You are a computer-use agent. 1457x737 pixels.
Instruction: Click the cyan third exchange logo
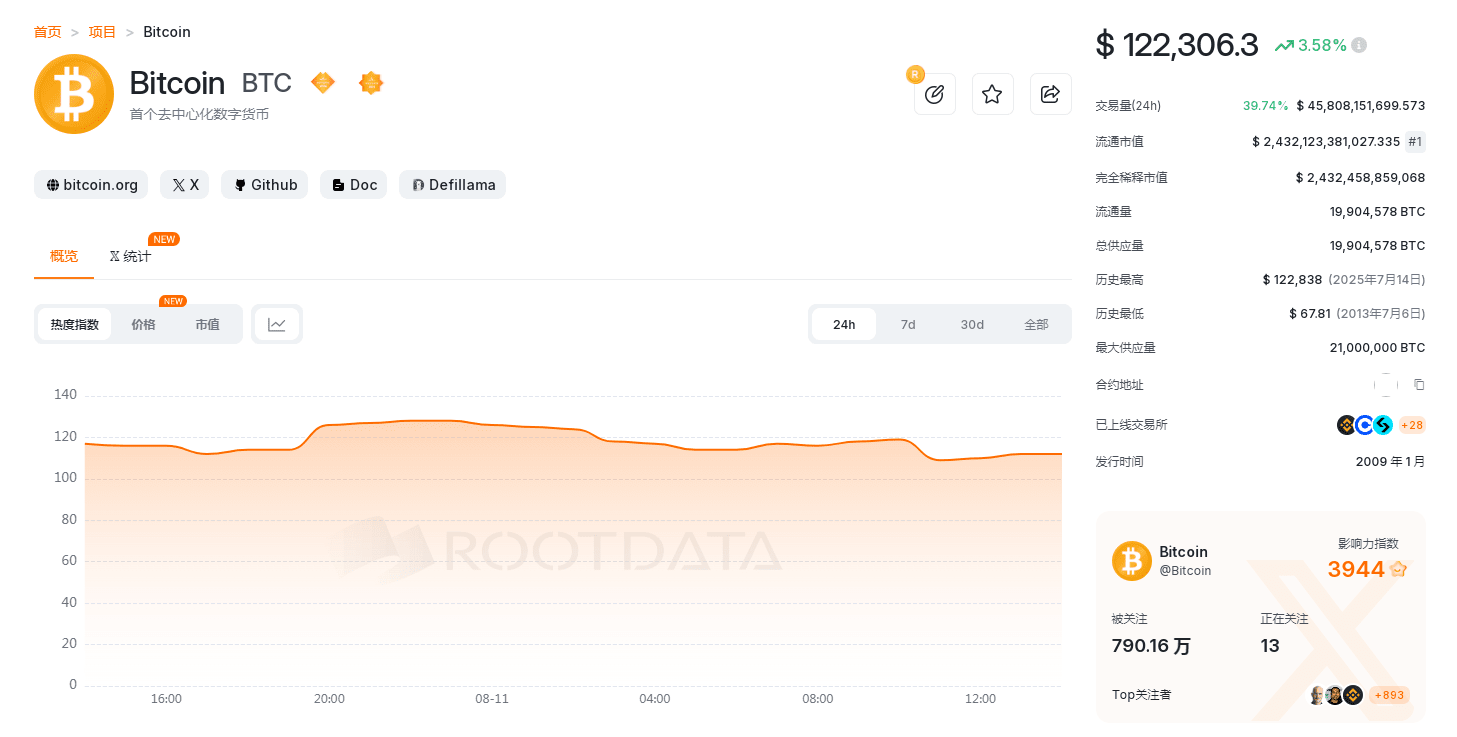[1382, 425]
